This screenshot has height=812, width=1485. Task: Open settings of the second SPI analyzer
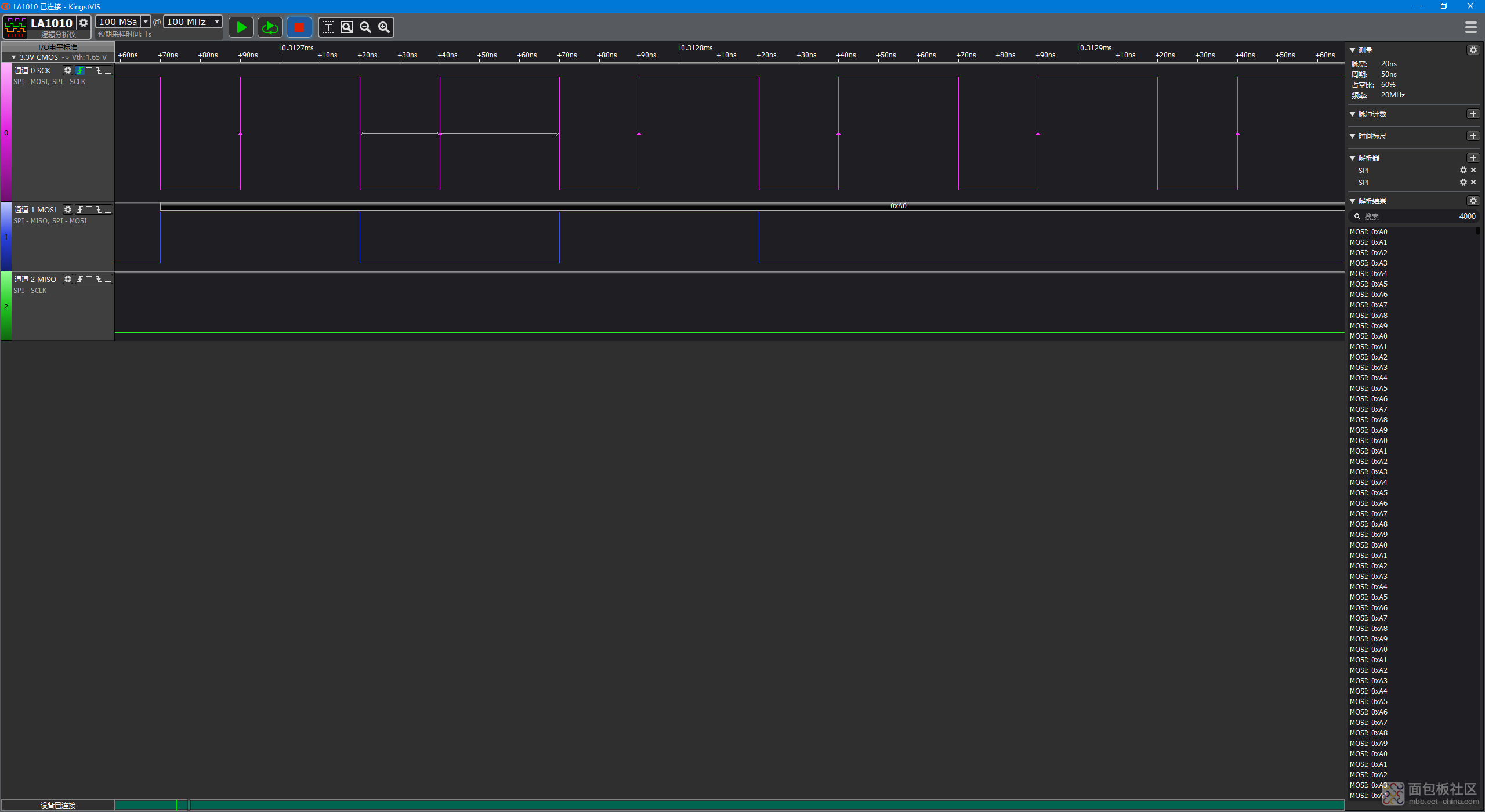point(1464,182)
